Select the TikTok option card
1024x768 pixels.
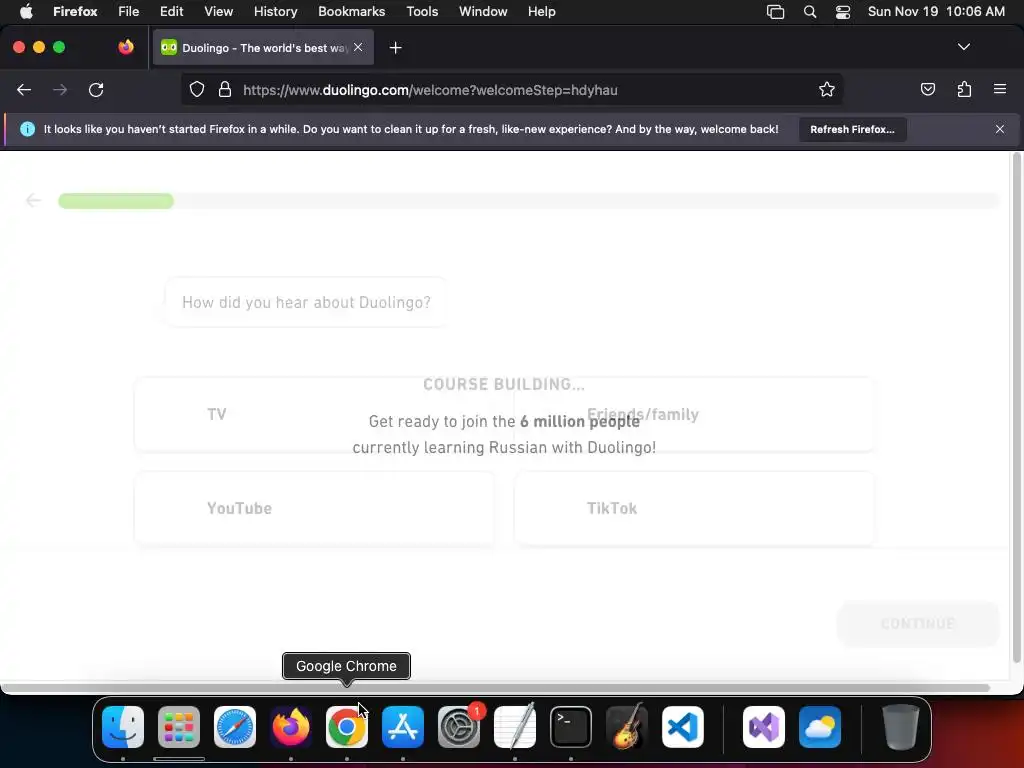[x=694, y=509]
